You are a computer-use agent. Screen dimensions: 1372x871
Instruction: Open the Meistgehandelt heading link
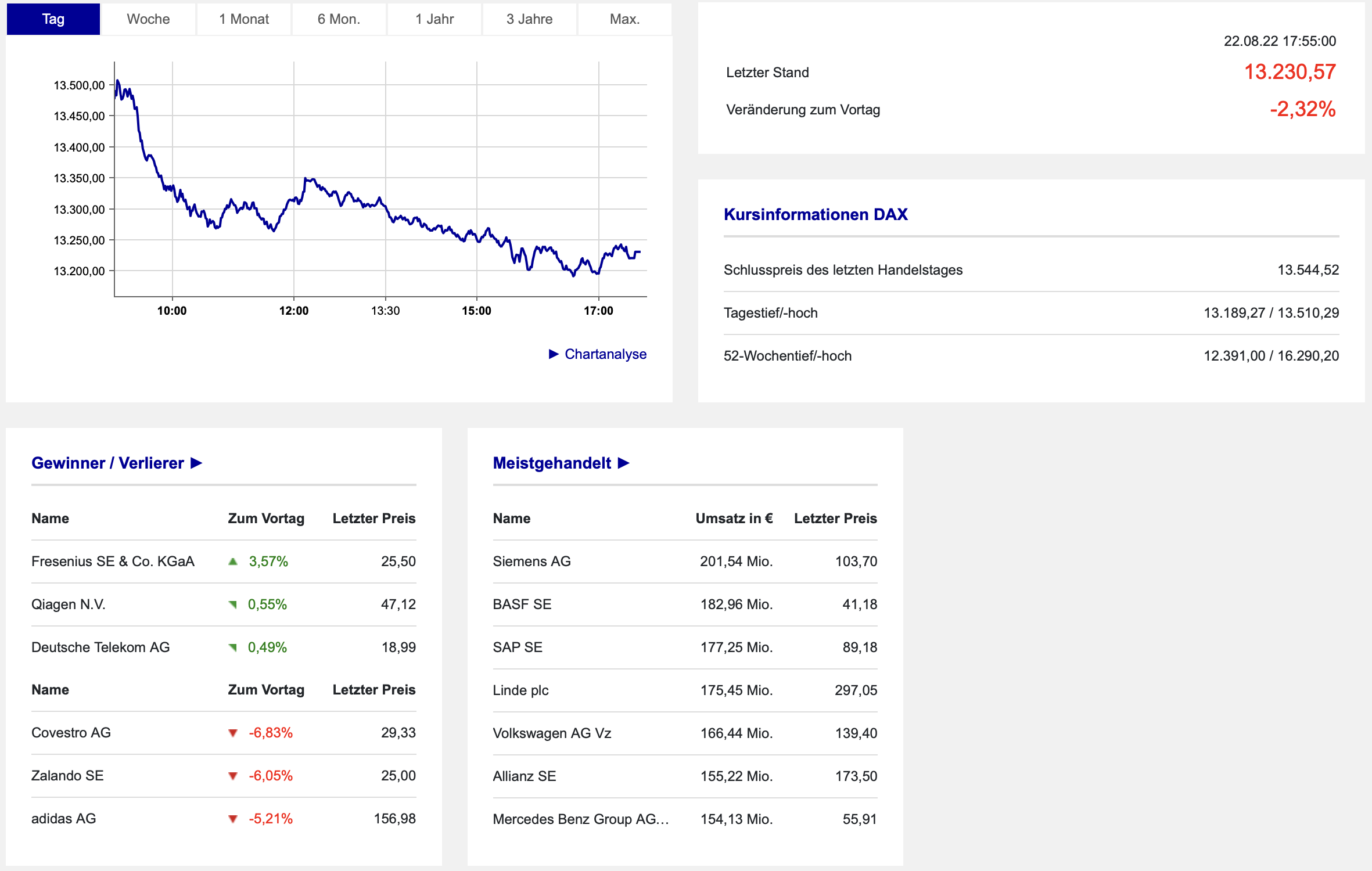pyautogui.click(x=552, y=463)
